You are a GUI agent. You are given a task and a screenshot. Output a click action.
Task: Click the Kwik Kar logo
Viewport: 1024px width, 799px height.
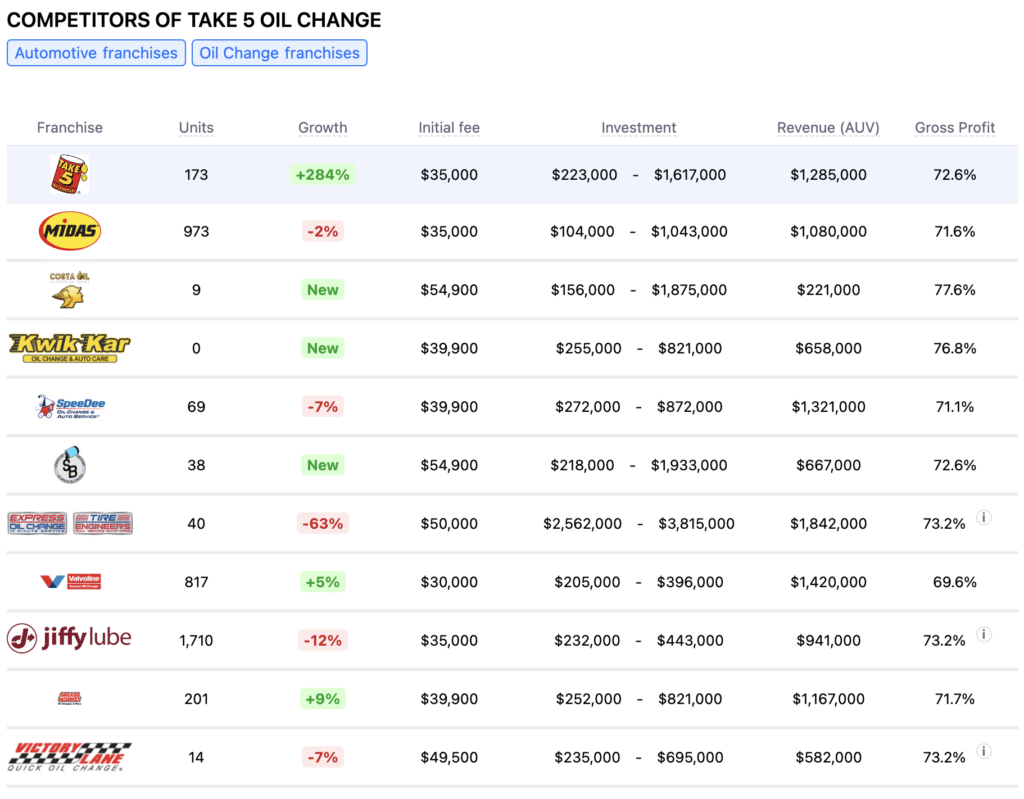[69, 348]
